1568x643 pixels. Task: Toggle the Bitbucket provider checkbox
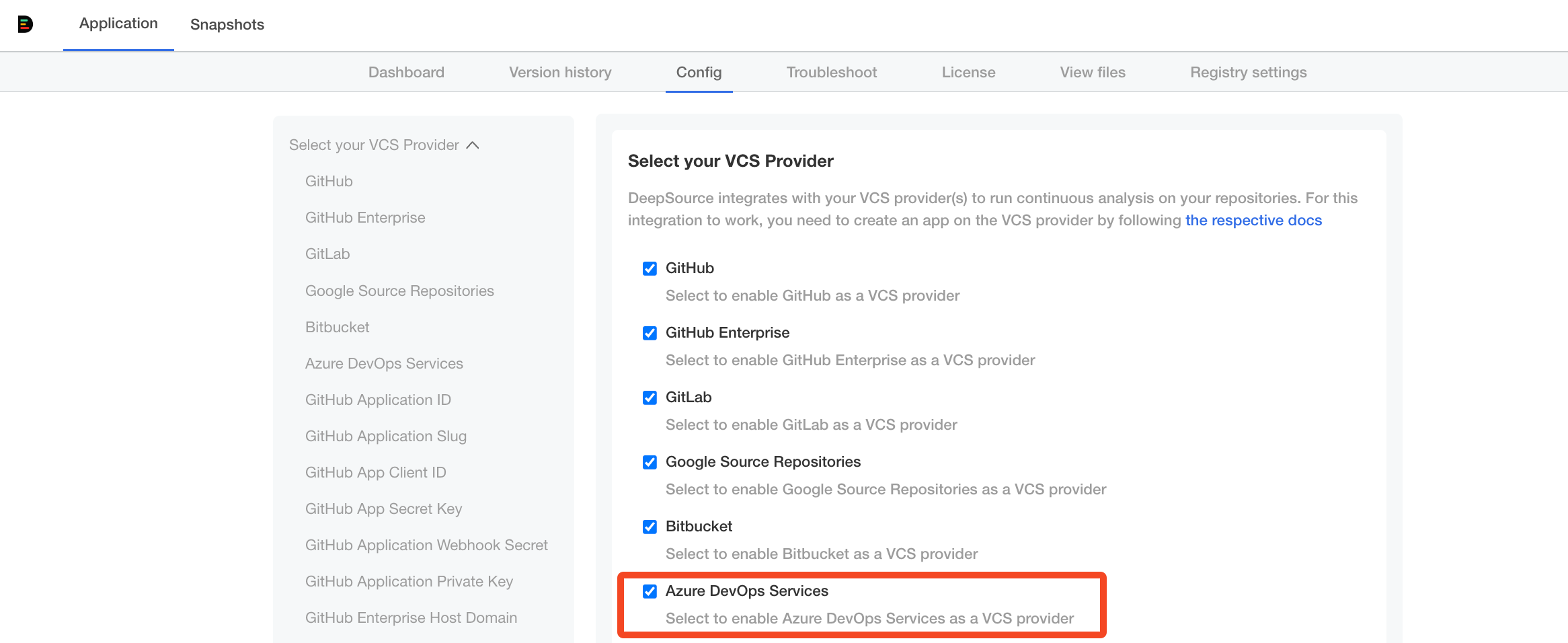650,527
